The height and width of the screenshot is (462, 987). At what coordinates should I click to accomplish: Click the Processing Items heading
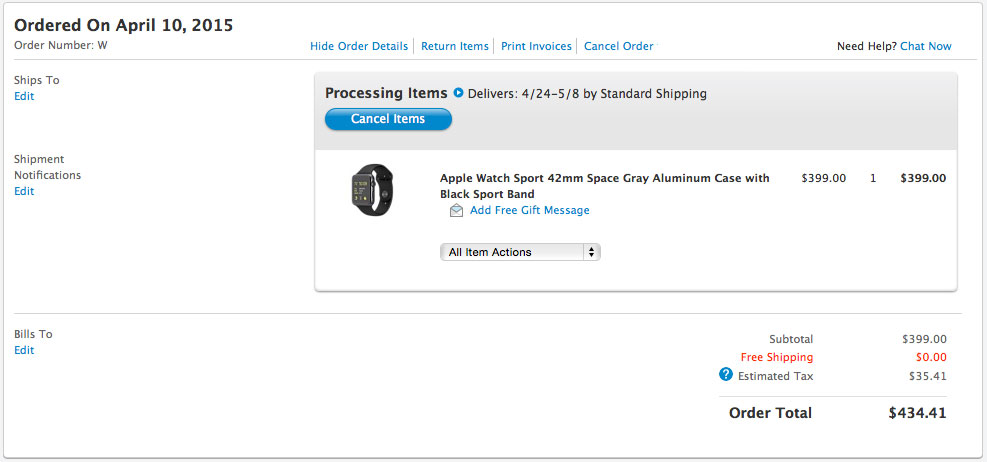(386, 93)
